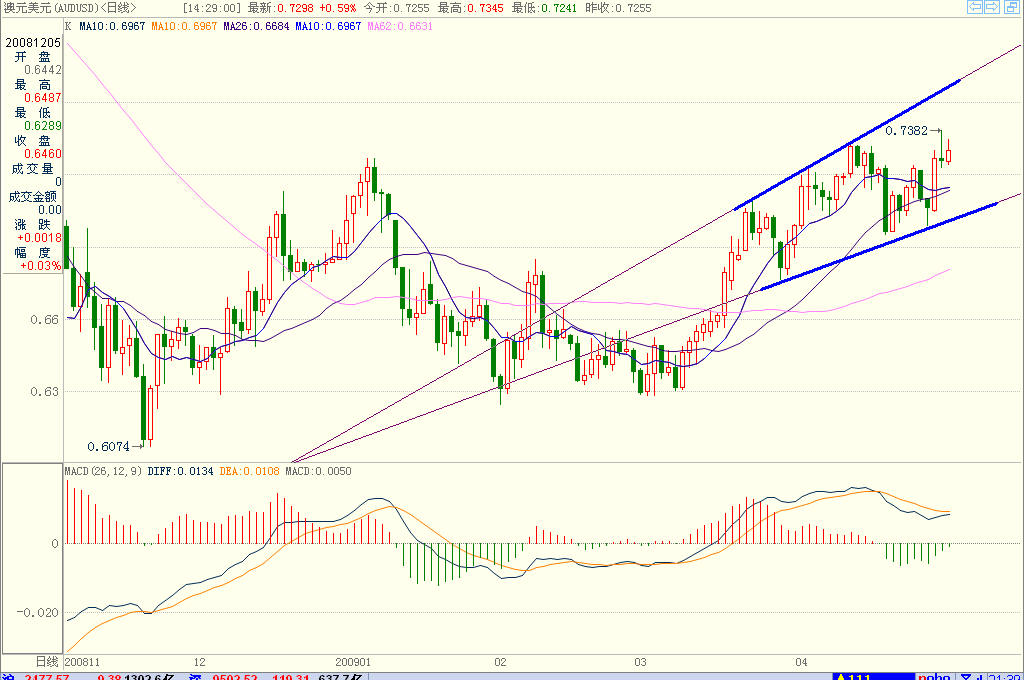Click the 成交金额 value 0.00
The width and height of the screenshot is (1024, 680).
pos(50,210)
